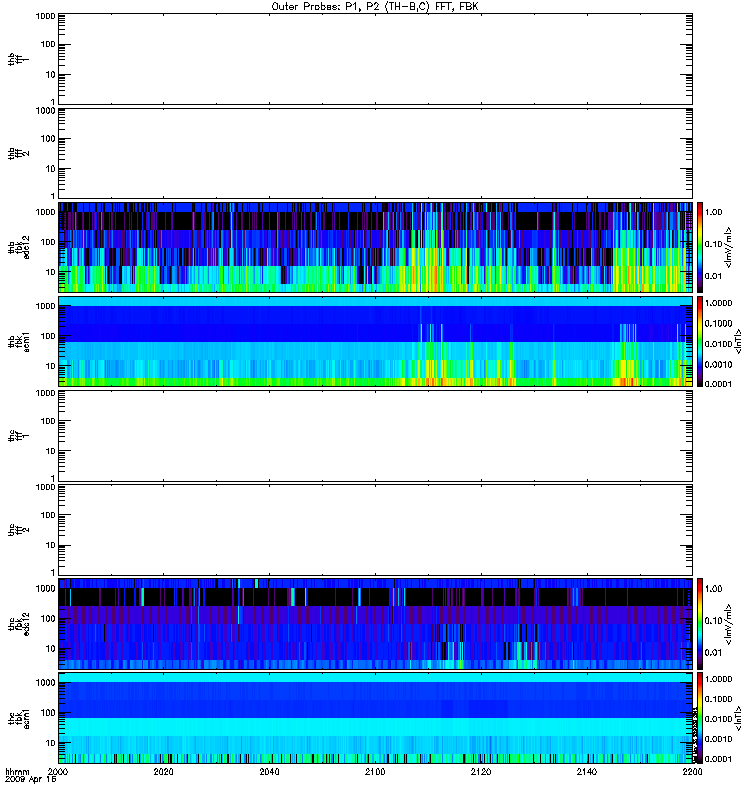750x800 pixels.
Task: Click the 1000 y-tick of thc fff 2
Action: pyautogui.click(x=45, y=487)
